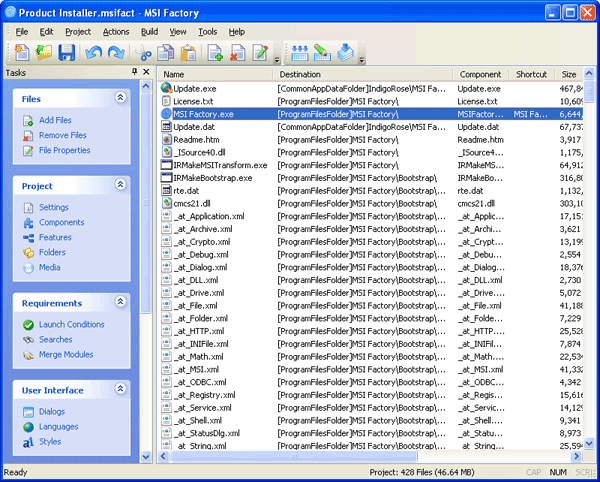This screenshot has width=600, height=482.
Task: Select the IRMakeBootstrap.exe file row
Action: (x=371, y=178)
